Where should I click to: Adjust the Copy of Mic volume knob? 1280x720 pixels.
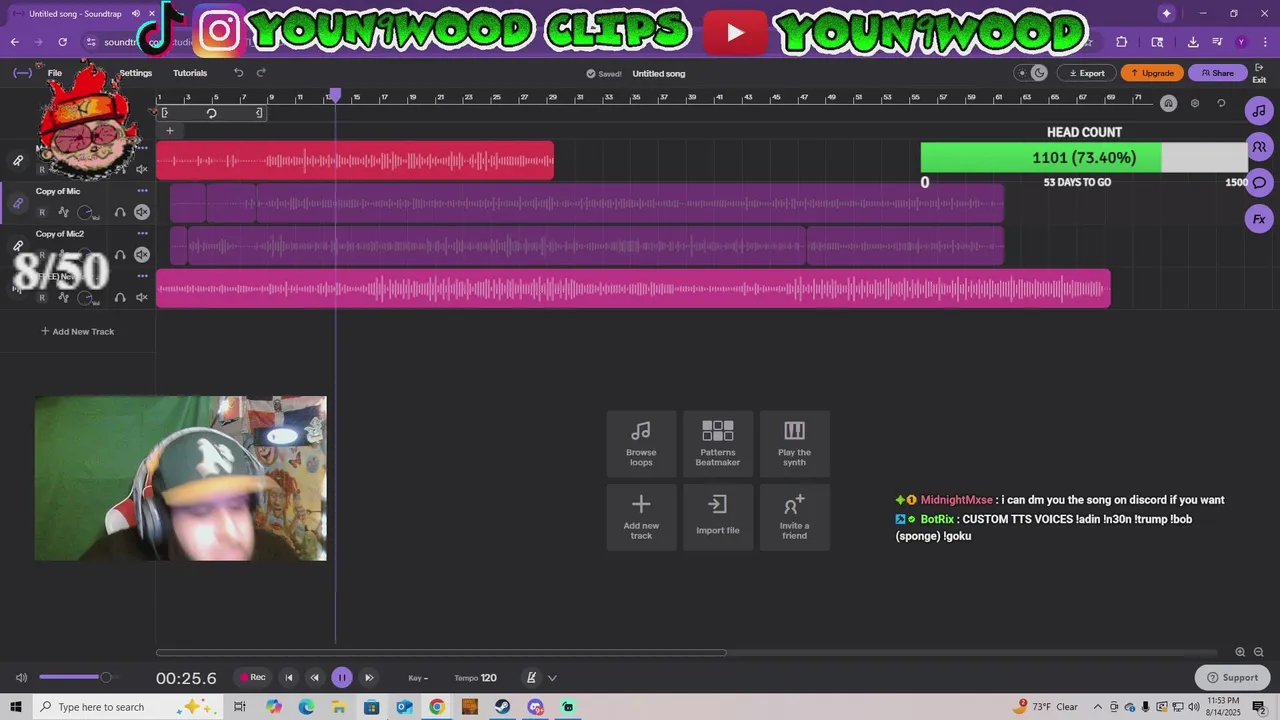[x=87, y=212]
